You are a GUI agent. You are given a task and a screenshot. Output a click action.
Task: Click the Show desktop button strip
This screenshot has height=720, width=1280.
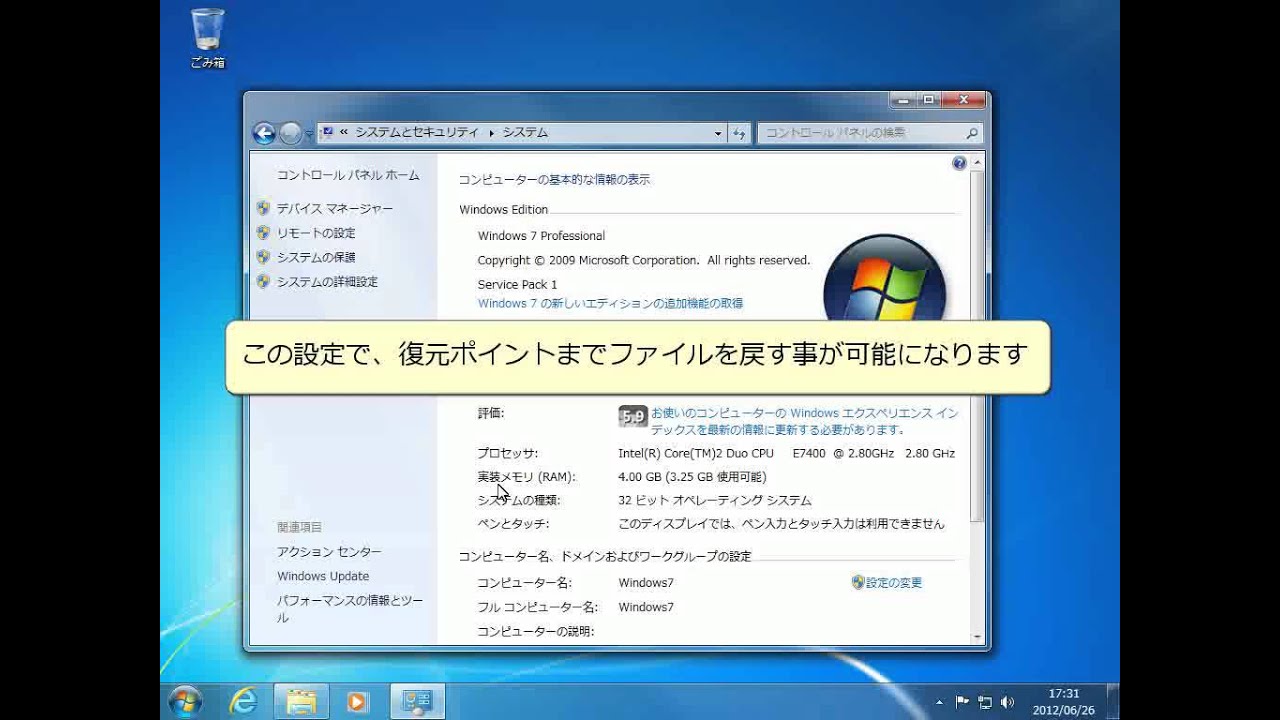coord(1113,702)
